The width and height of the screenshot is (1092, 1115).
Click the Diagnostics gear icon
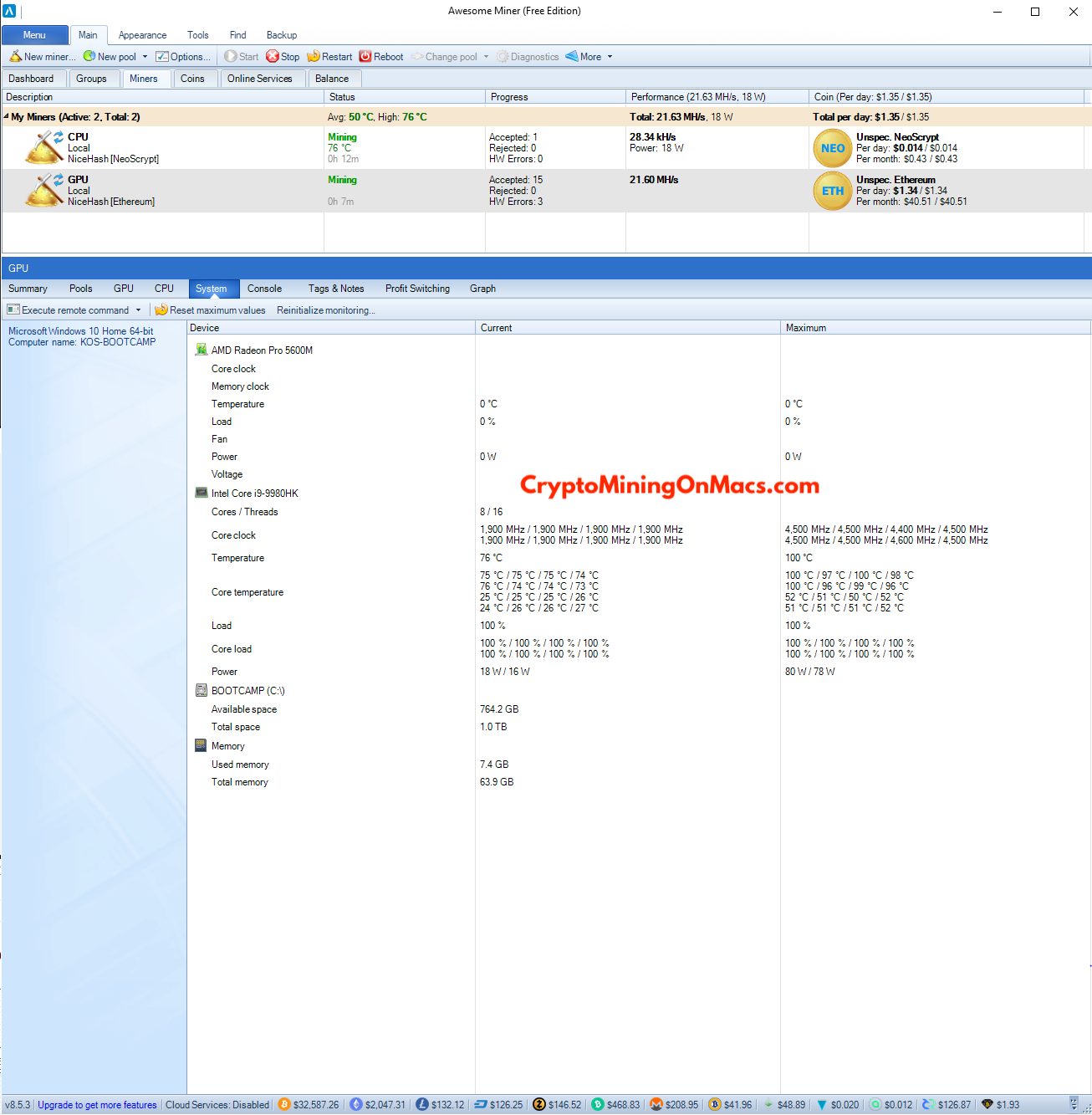tap(503, 57)
